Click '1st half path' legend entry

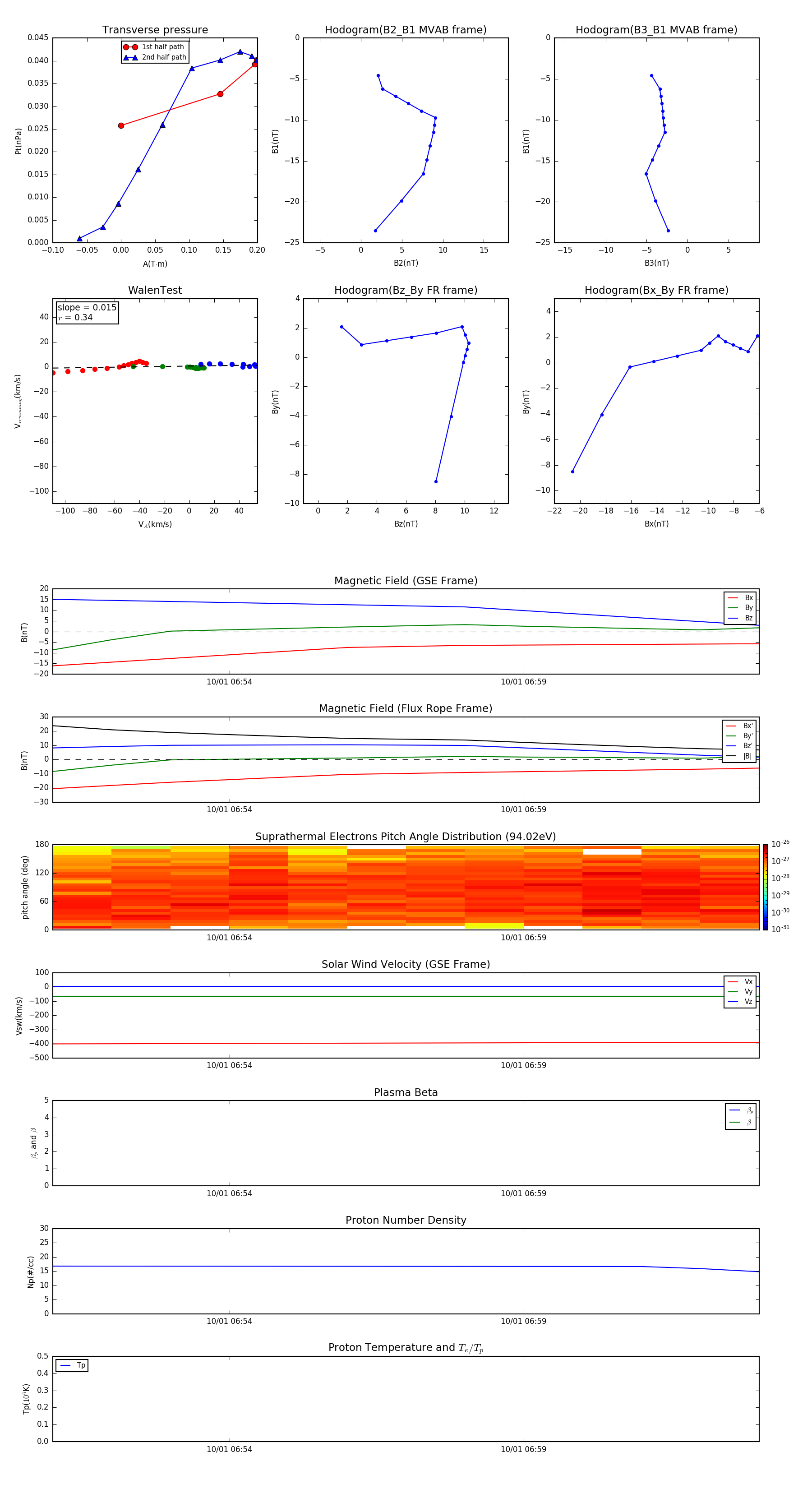154,47
